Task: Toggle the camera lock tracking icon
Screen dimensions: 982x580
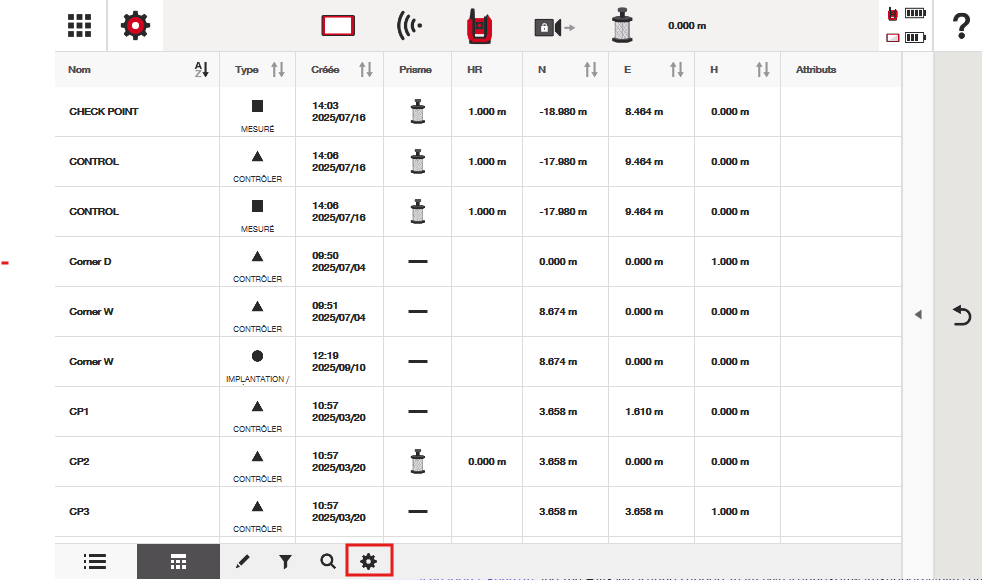Action: [x=554, y=27]
